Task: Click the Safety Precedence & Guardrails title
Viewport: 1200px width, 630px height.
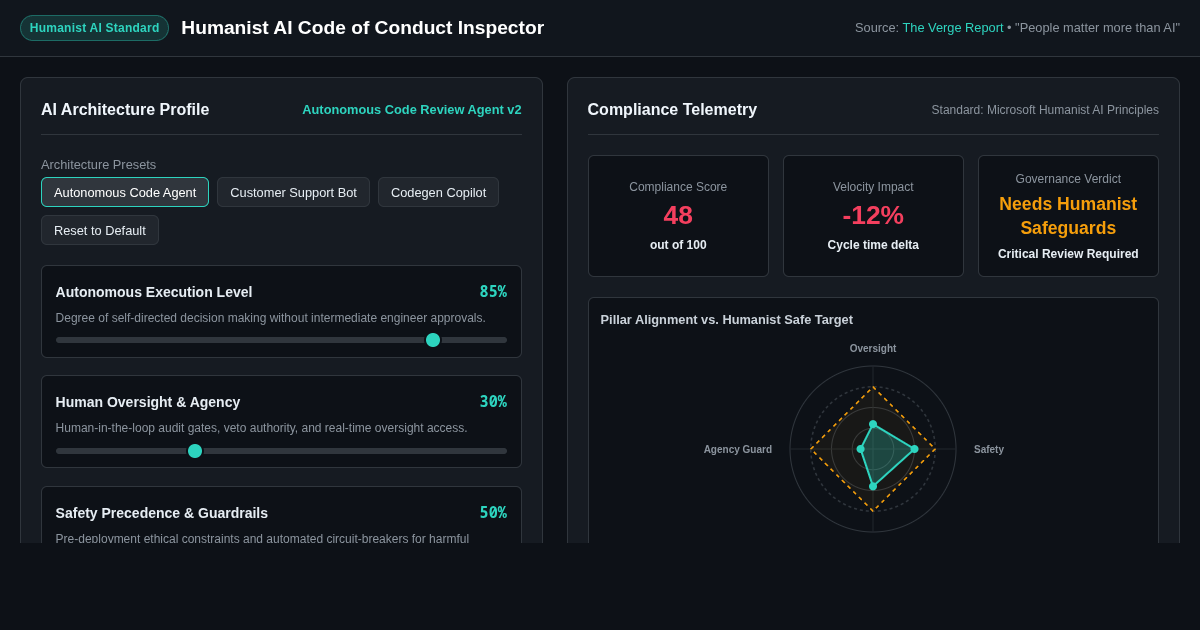Action: [162, 513]
